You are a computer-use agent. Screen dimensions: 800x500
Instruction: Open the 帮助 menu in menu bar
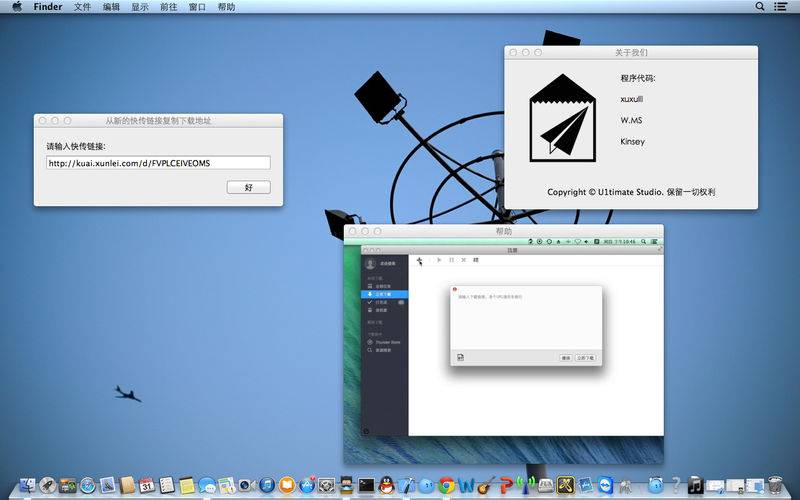click(226, 7)
